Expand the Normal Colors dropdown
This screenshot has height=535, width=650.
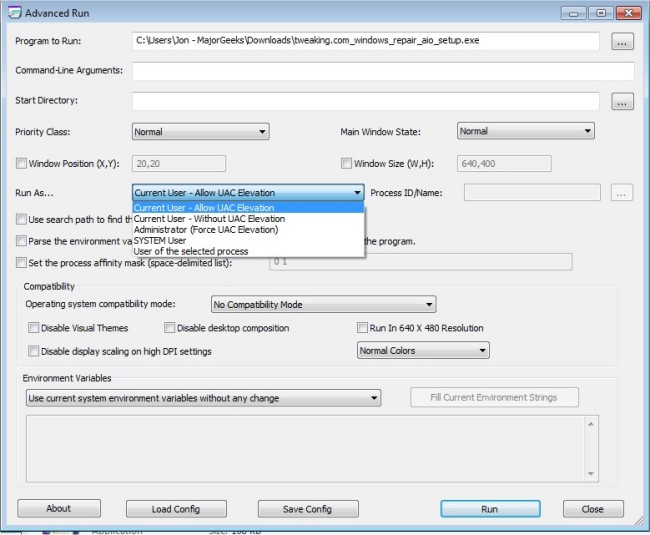pyautogui.click(x=423, y=351)
